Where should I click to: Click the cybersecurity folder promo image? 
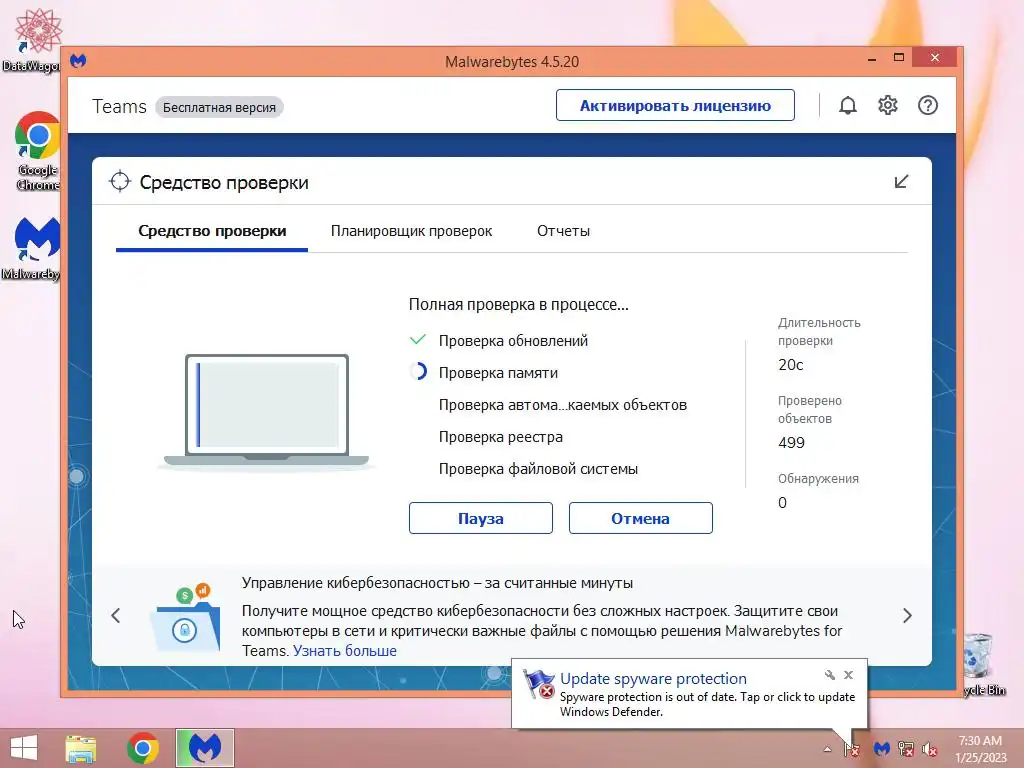click(x=185, y=617)
